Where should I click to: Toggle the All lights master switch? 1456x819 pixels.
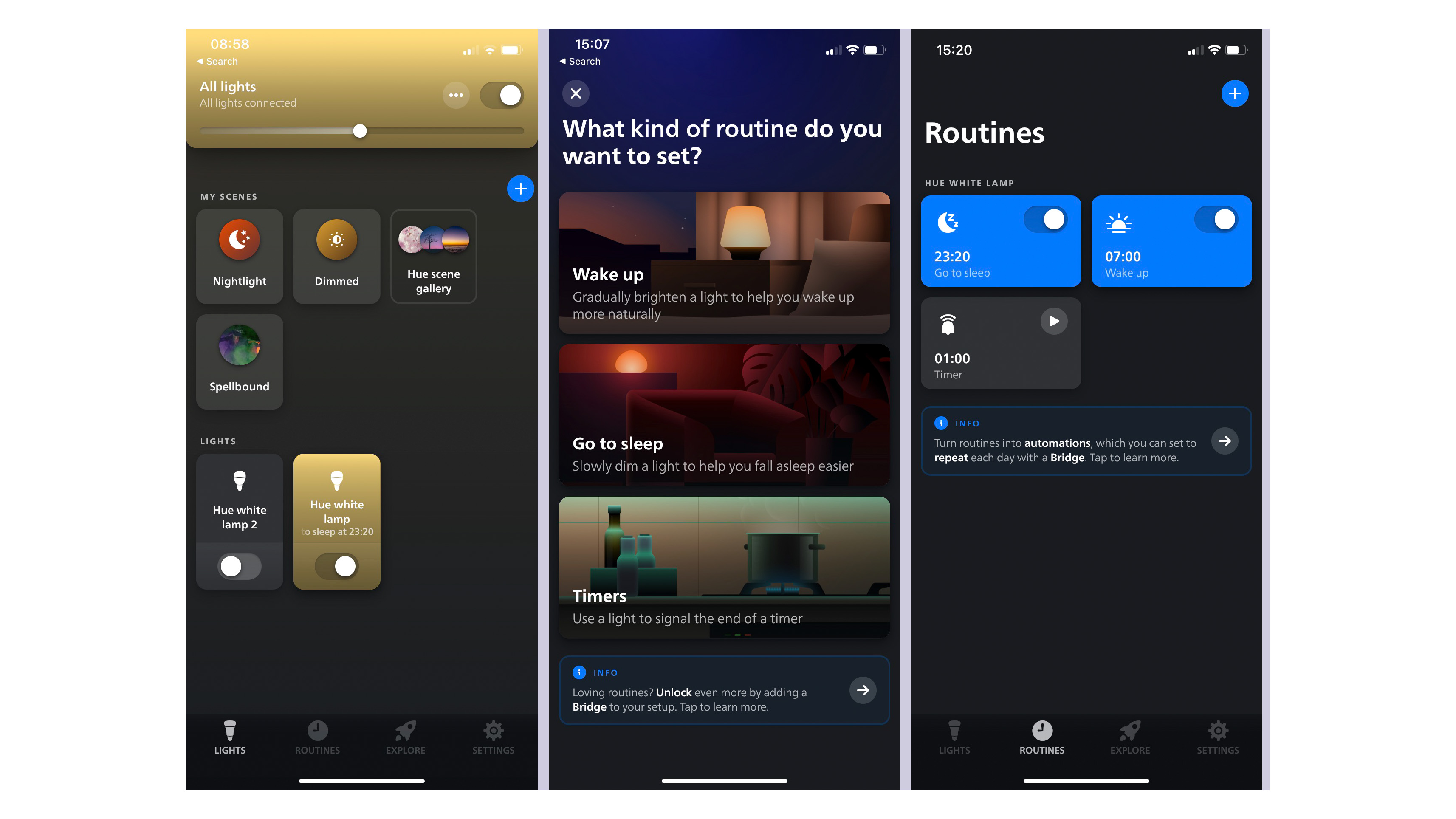[x=503, y=93]
